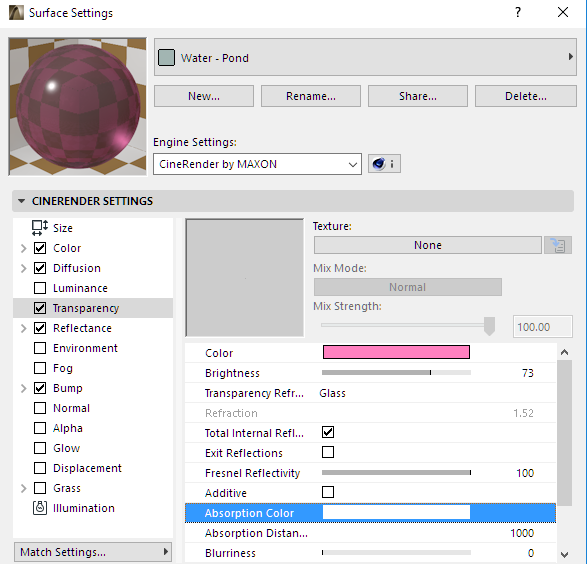Check the Exit Reflections checkbox
This screenshot has height=564, width=587.
328,452
